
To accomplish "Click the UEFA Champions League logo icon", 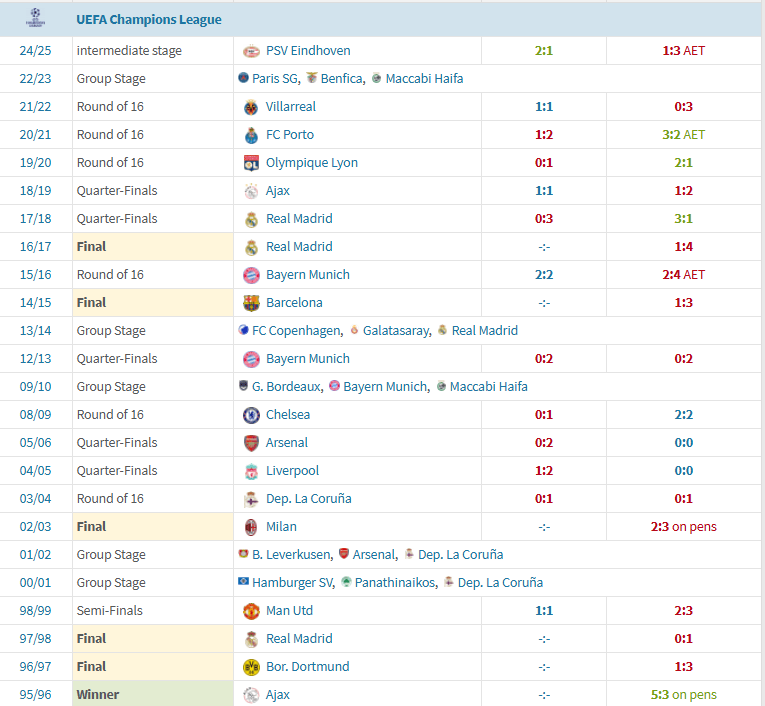I will (x=35, y=19).
